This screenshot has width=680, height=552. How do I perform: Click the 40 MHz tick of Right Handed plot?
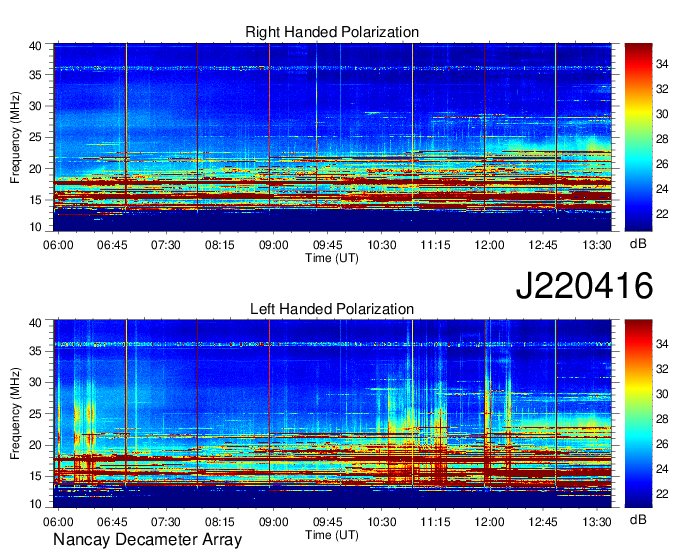[35, 46]
